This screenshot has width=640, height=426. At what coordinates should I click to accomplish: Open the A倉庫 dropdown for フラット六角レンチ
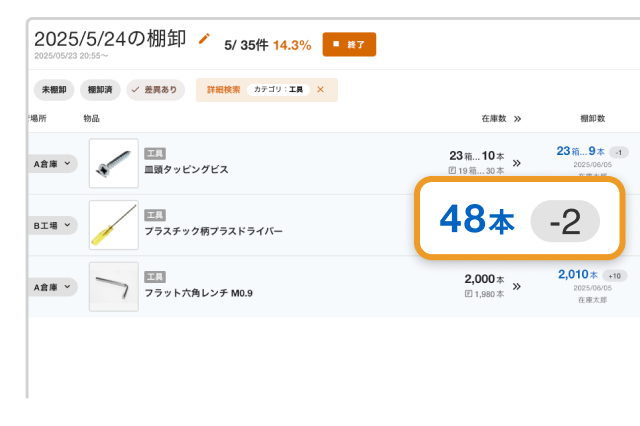pos(53,287)
